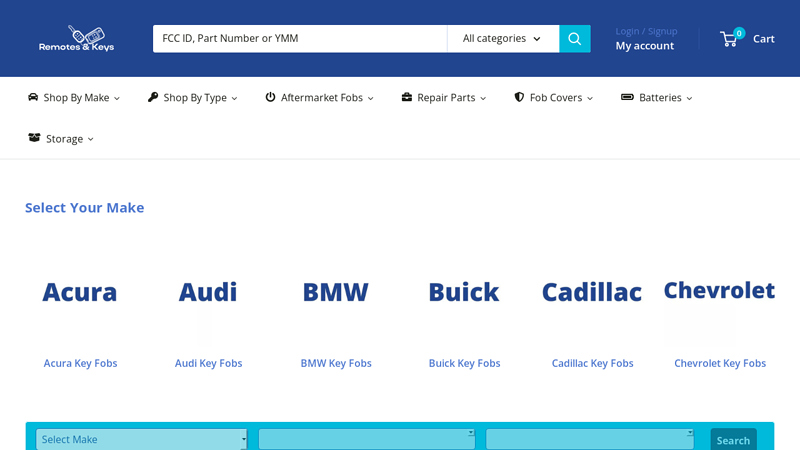Click the FCC ID search input field
Screen dimensions: 800x450
(x=299, y=39)
